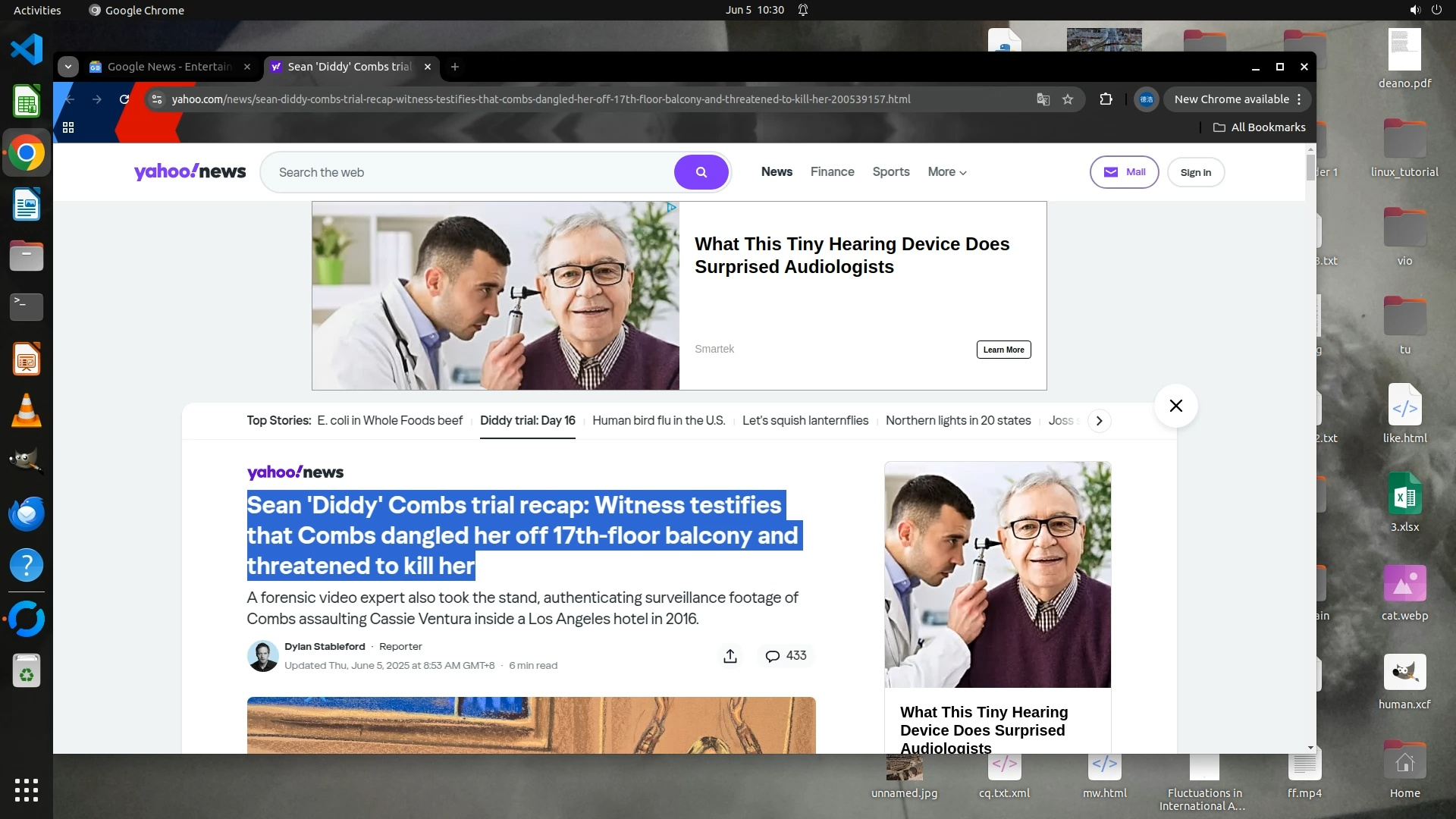The width and height of the screenshot is (1456, 819).
Task: Open the Chrome apps grid shortcut
Action: click(x=68, y=127)
